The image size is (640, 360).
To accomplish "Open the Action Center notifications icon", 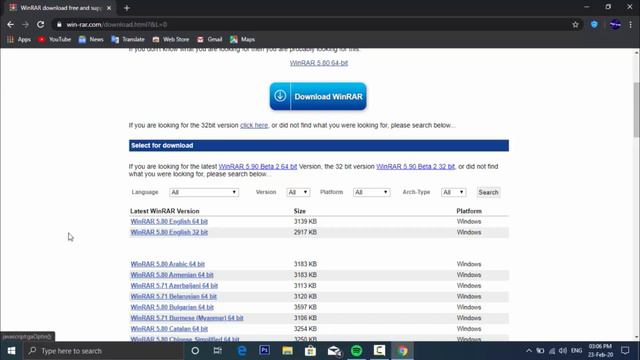I will click(625, 351).
